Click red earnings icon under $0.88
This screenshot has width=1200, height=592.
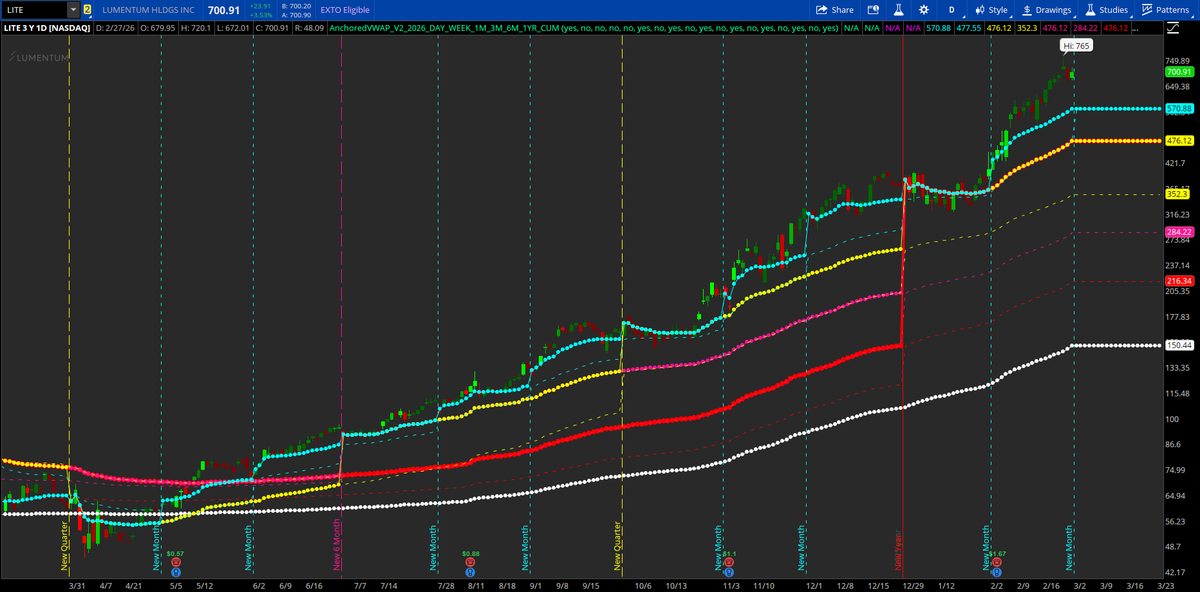coord(471,563)
